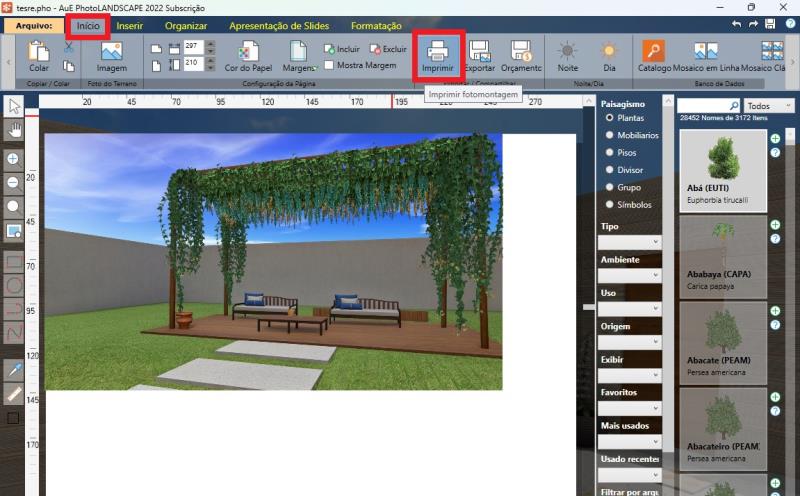This screenshot has height=496, width=800.
Task: Click the save floppy disk icon
Action: tap(770, 24)
